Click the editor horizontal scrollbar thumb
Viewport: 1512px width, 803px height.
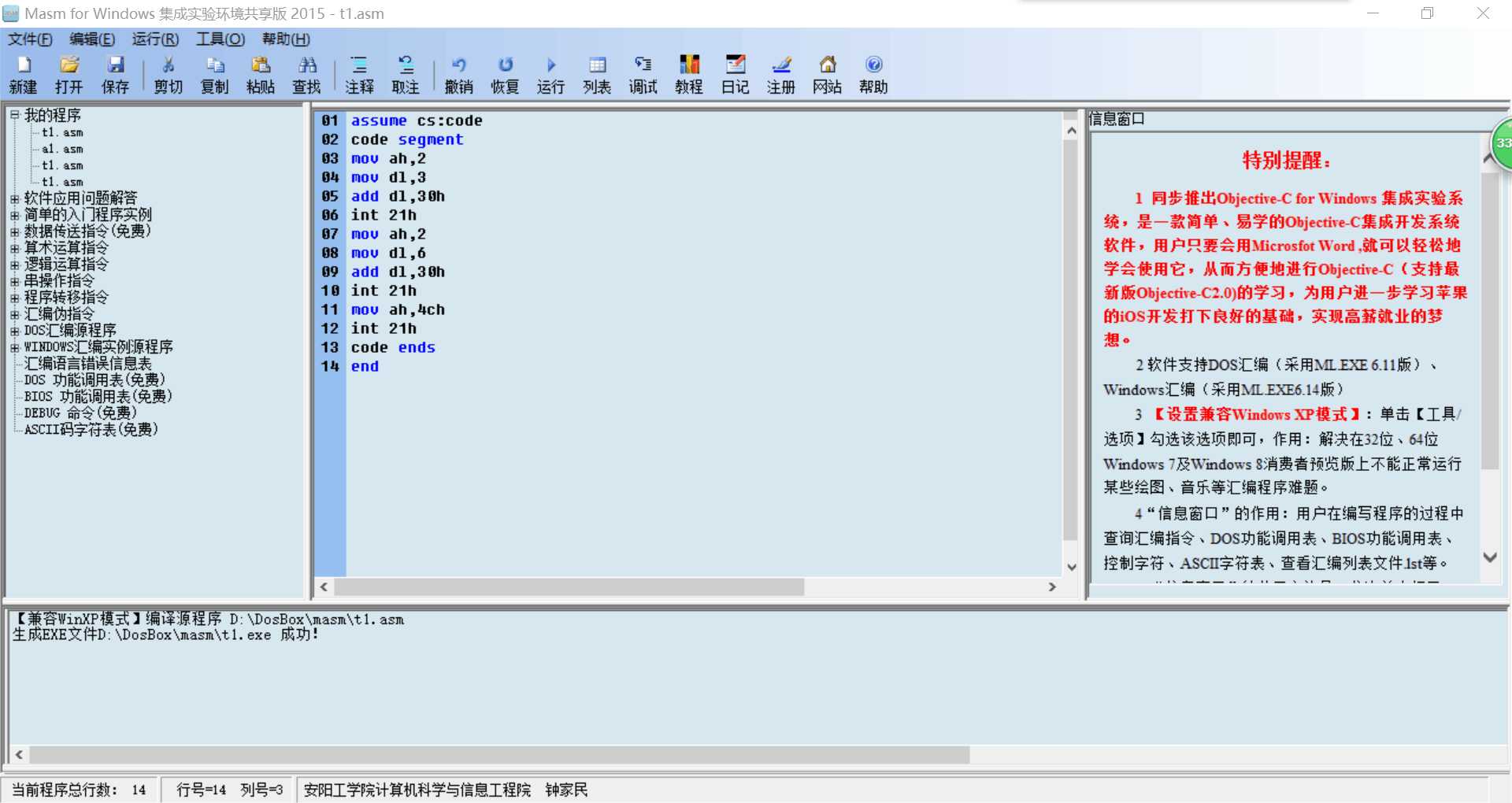[569, 587]
